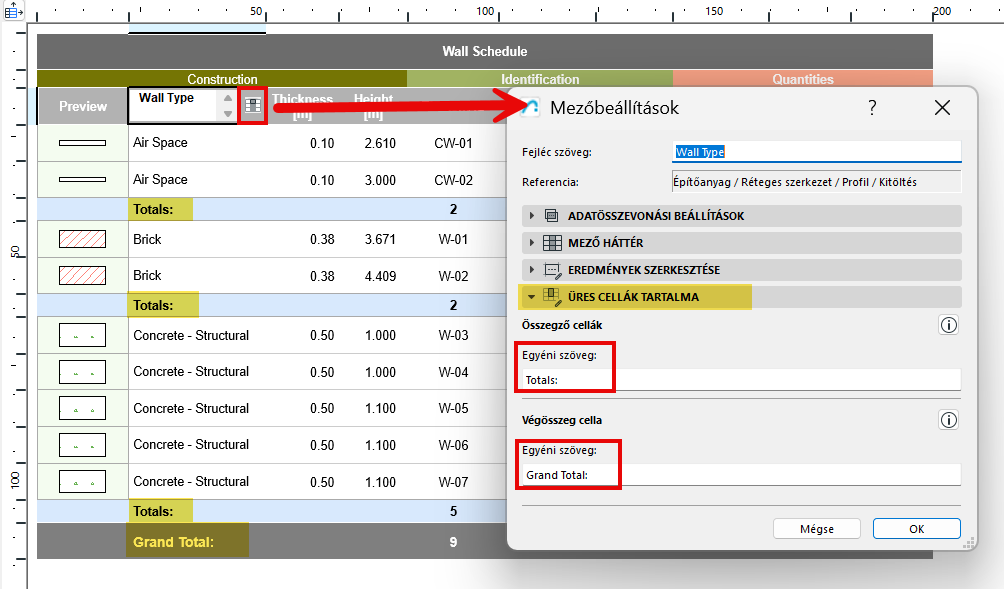Click the Totals: cell below Concrete rows
Viewport: 1004px width, 589px height.
(153, 512)
